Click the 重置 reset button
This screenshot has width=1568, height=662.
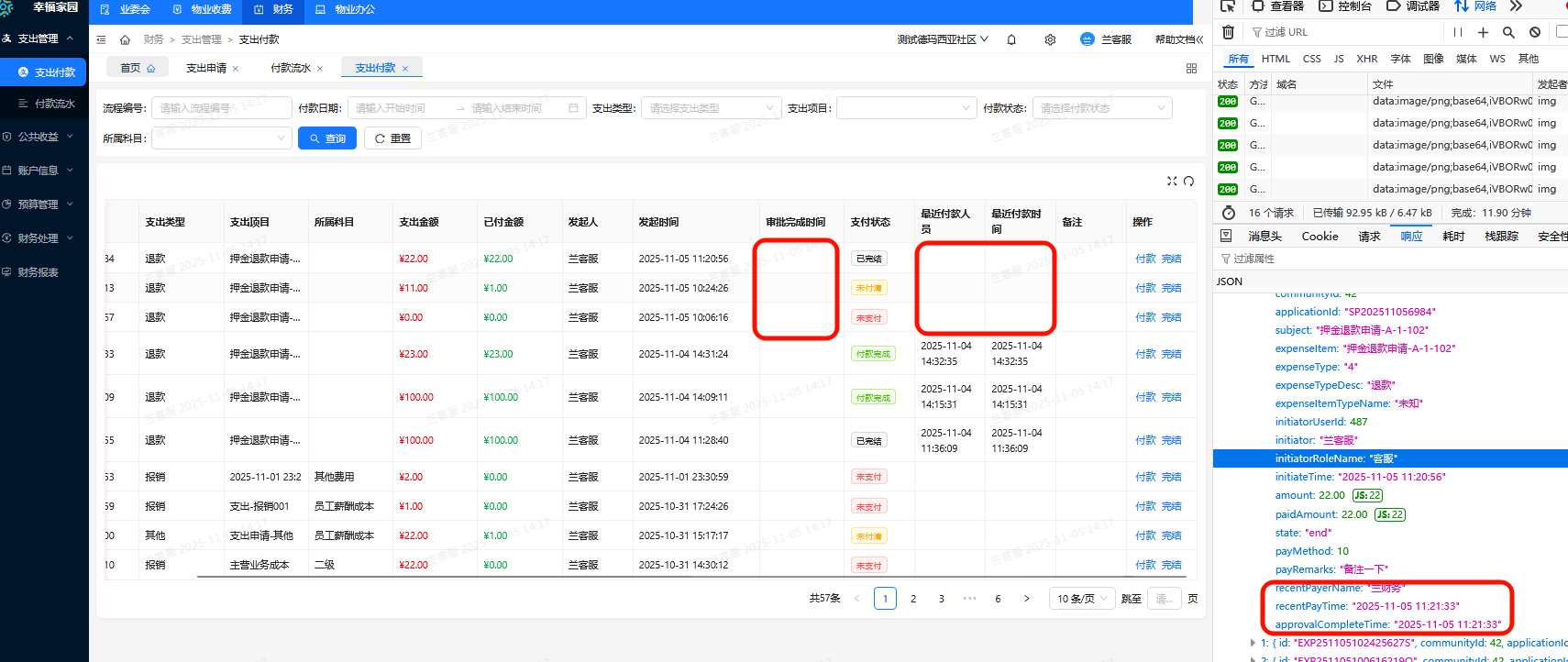(x=392, y=138)
